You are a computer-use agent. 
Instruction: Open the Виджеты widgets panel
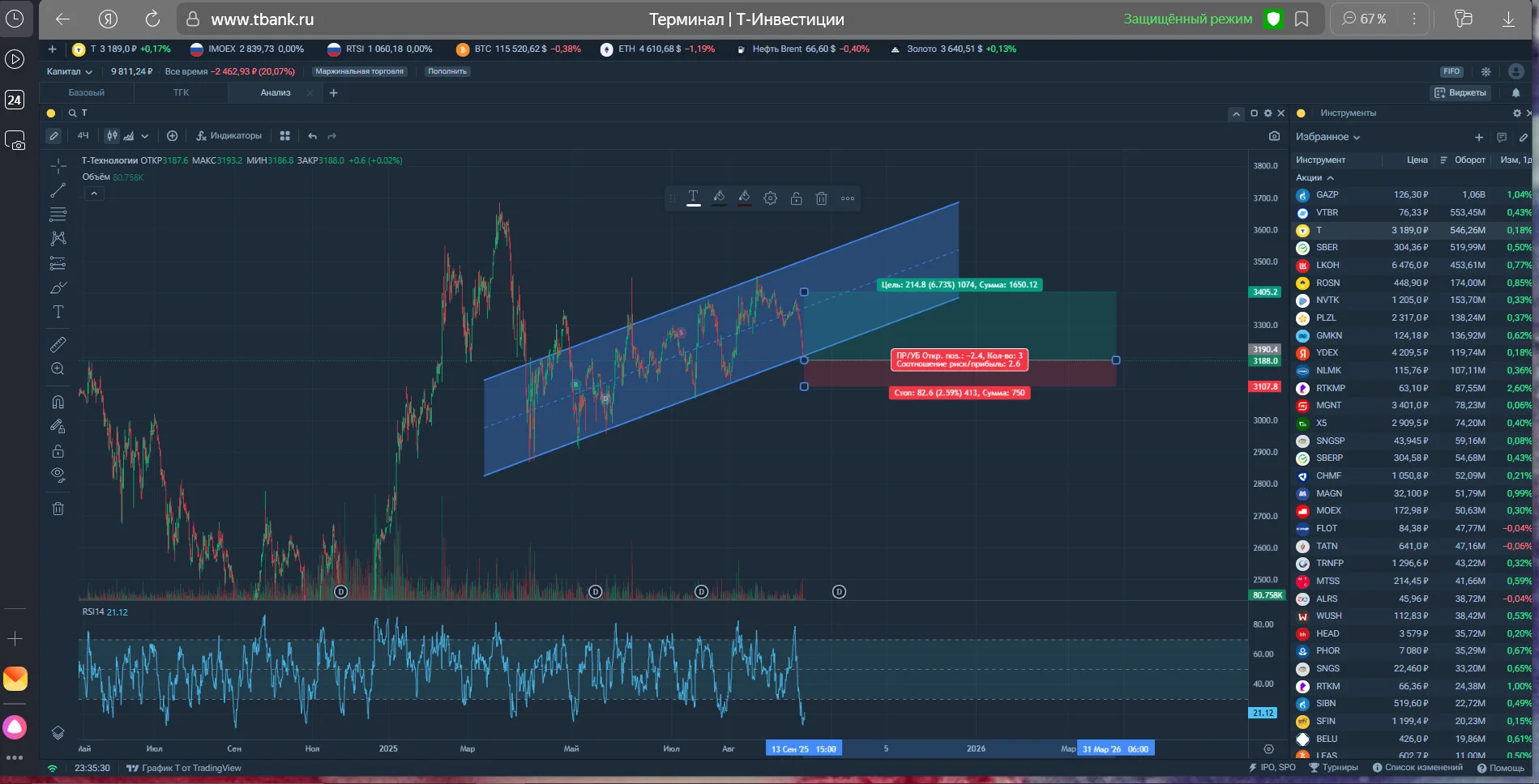click(1460, 93)
